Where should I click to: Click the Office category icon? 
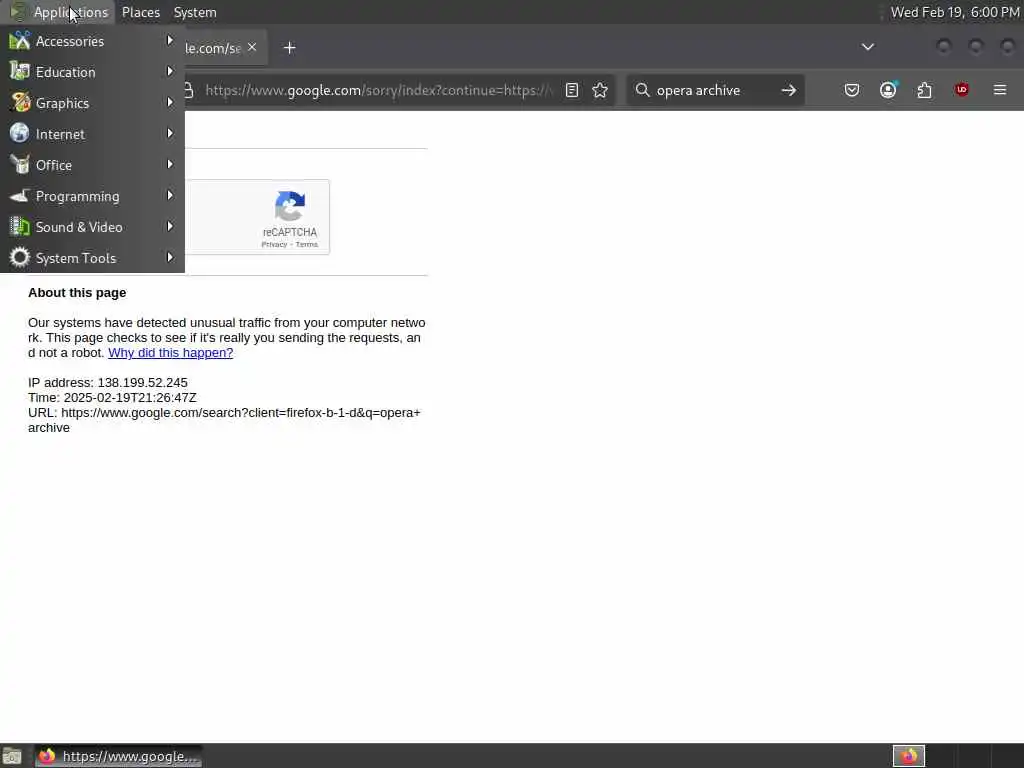click(x=20, y=165)
